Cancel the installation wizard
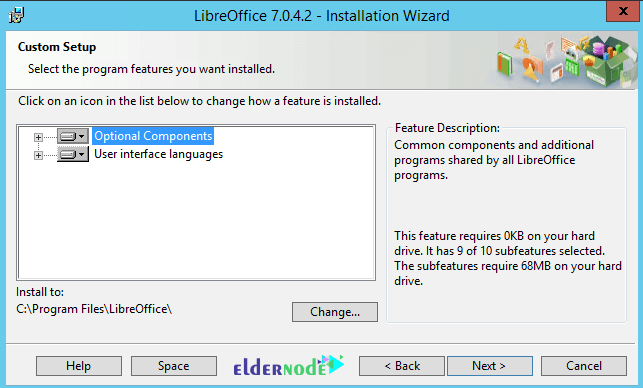Image resolution: width=643 pixels, height=388 pixels. [584, 366]
